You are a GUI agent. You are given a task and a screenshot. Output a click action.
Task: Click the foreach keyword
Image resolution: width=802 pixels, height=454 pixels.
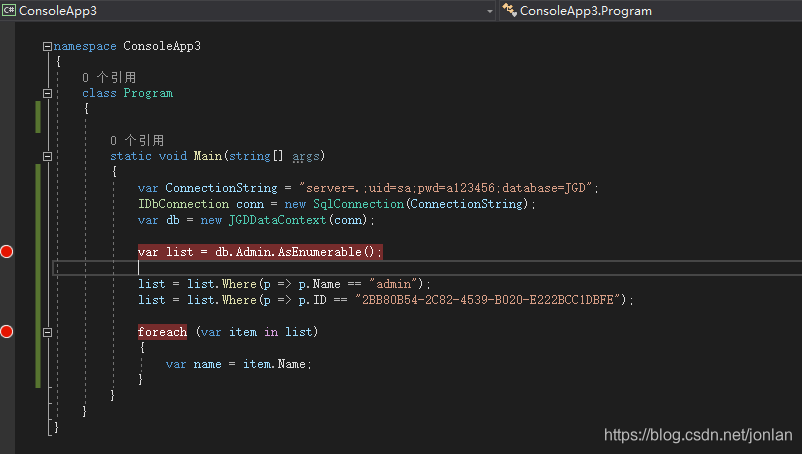(162, 332)
